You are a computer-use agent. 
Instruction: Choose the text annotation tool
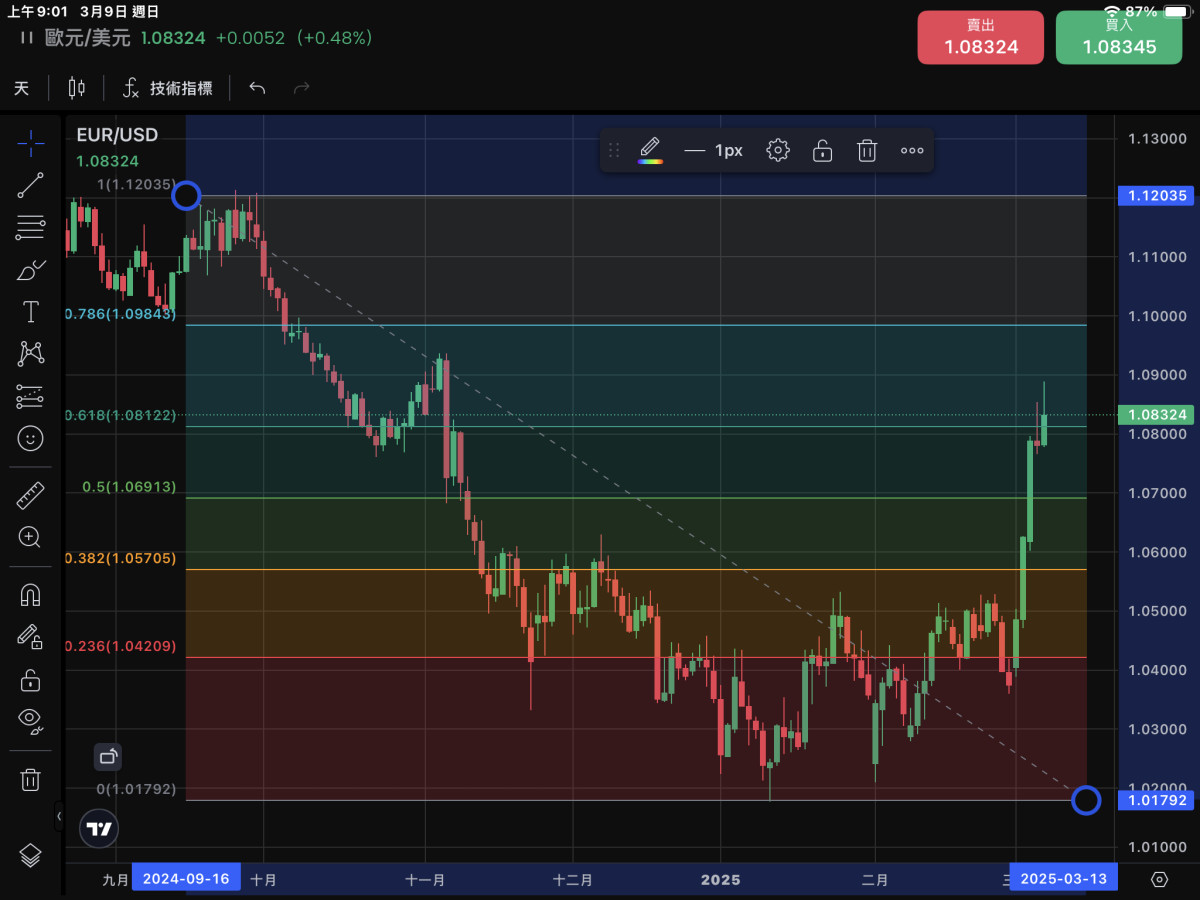[30, 312]
